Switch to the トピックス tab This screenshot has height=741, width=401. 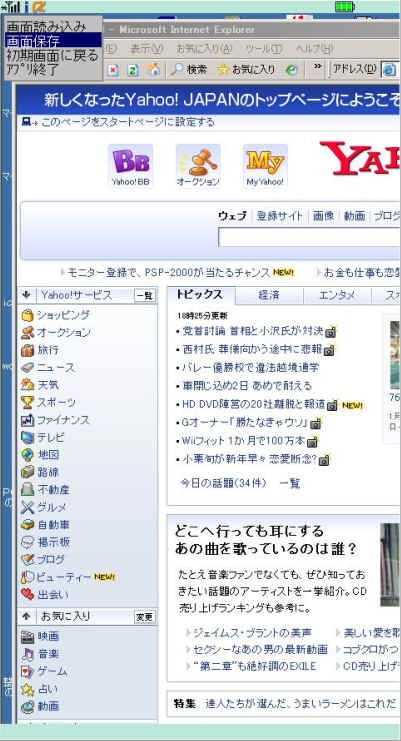(x=199, y=294)
